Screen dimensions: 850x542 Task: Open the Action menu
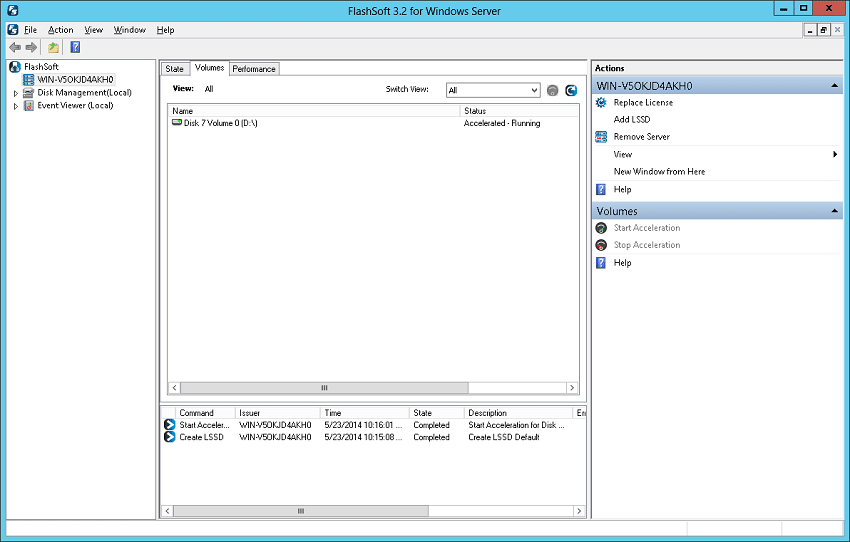coord(60,30)
